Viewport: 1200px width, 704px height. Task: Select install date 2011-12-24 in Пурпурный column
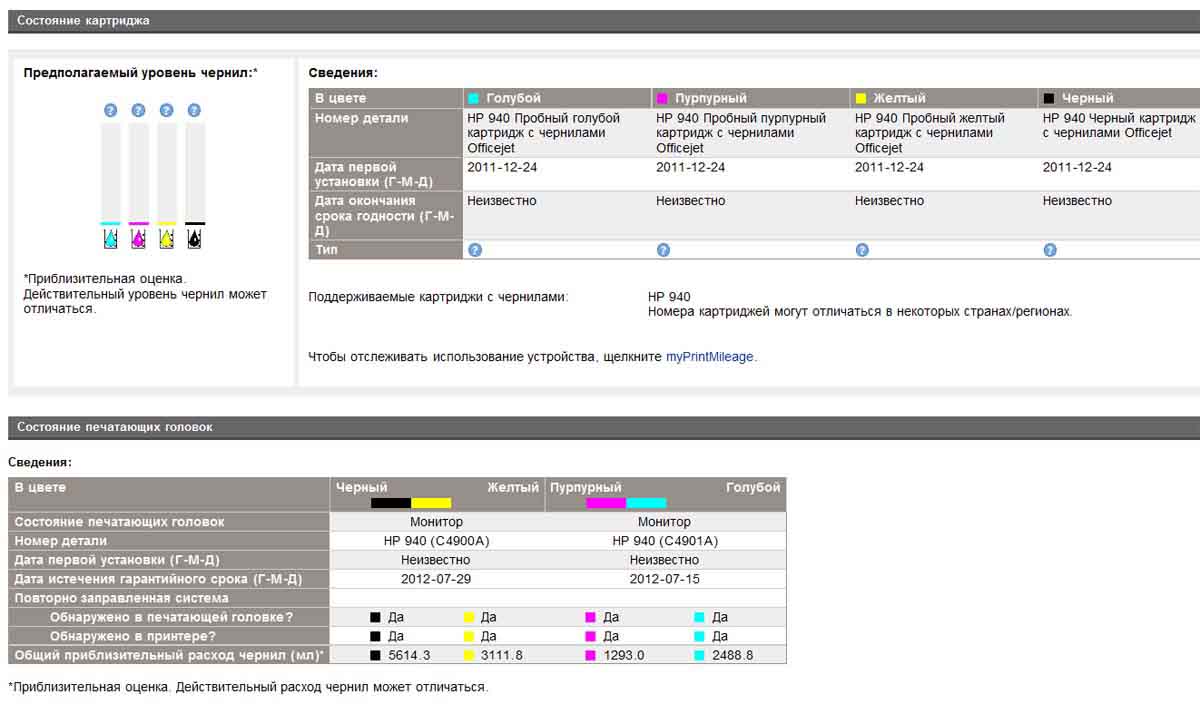[691, 167]
